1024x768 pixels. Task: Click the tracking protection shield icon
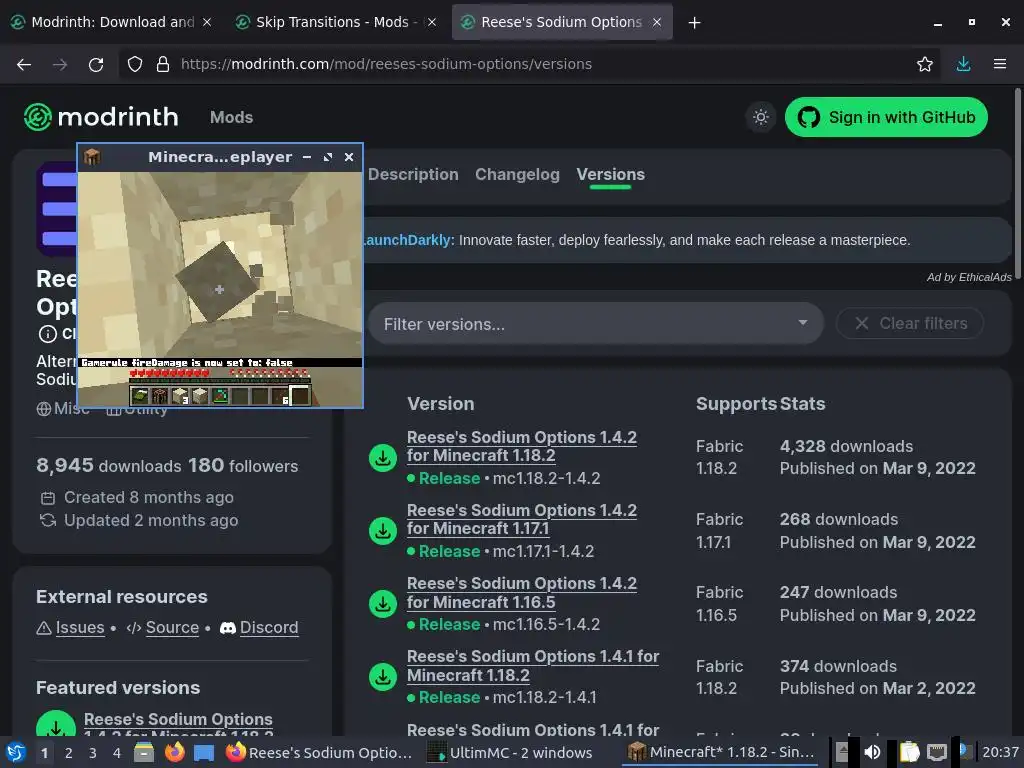point(135,64)
